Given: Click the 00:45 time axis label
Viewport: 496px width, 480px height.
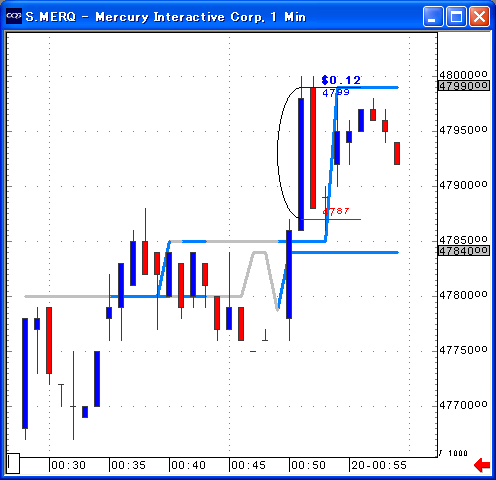Looking at the screenshot, I should [x=248, y=465].
